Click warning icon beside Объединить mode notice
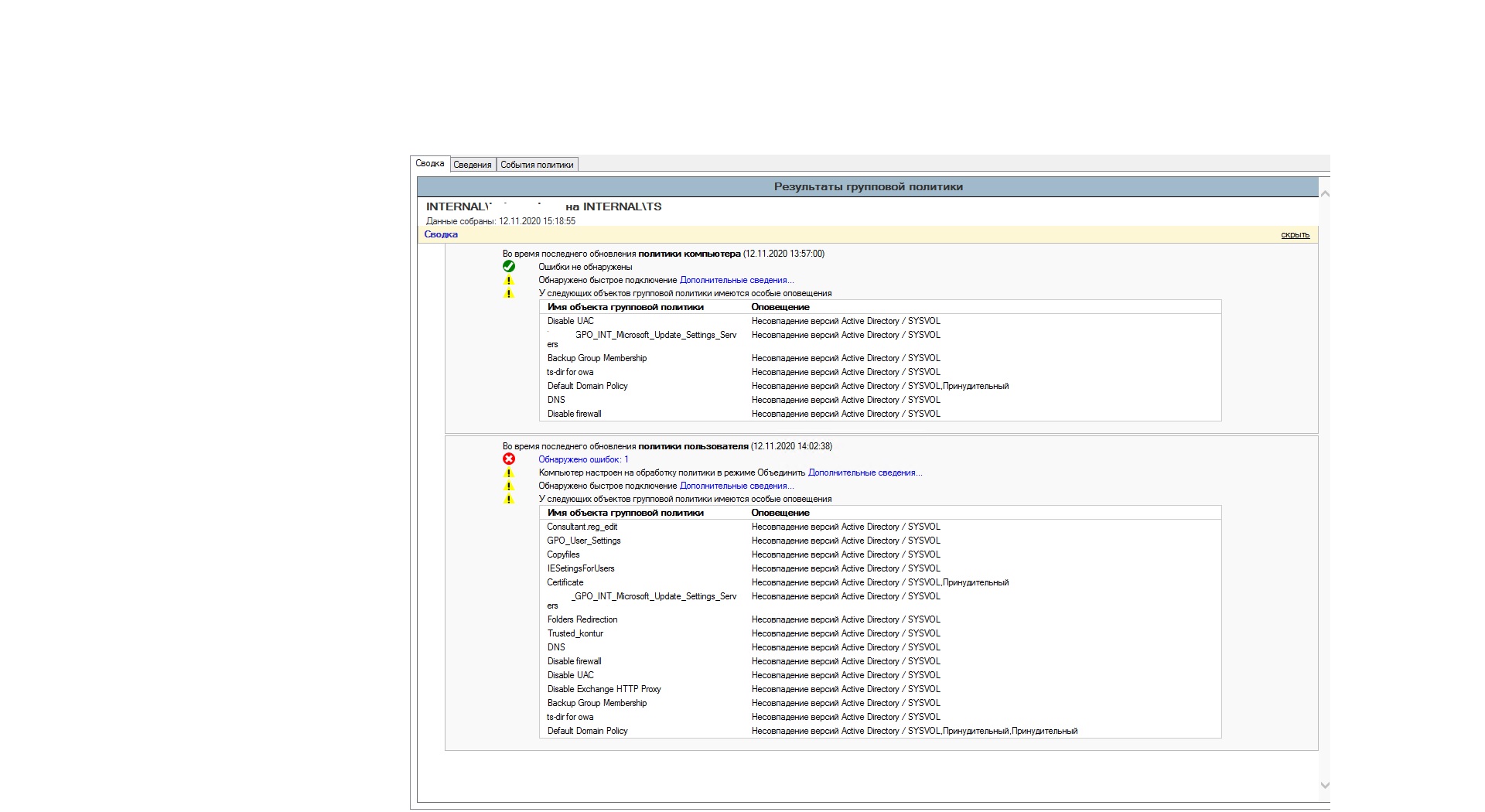Screen dimensions: 1485x812 pos(509,473)
